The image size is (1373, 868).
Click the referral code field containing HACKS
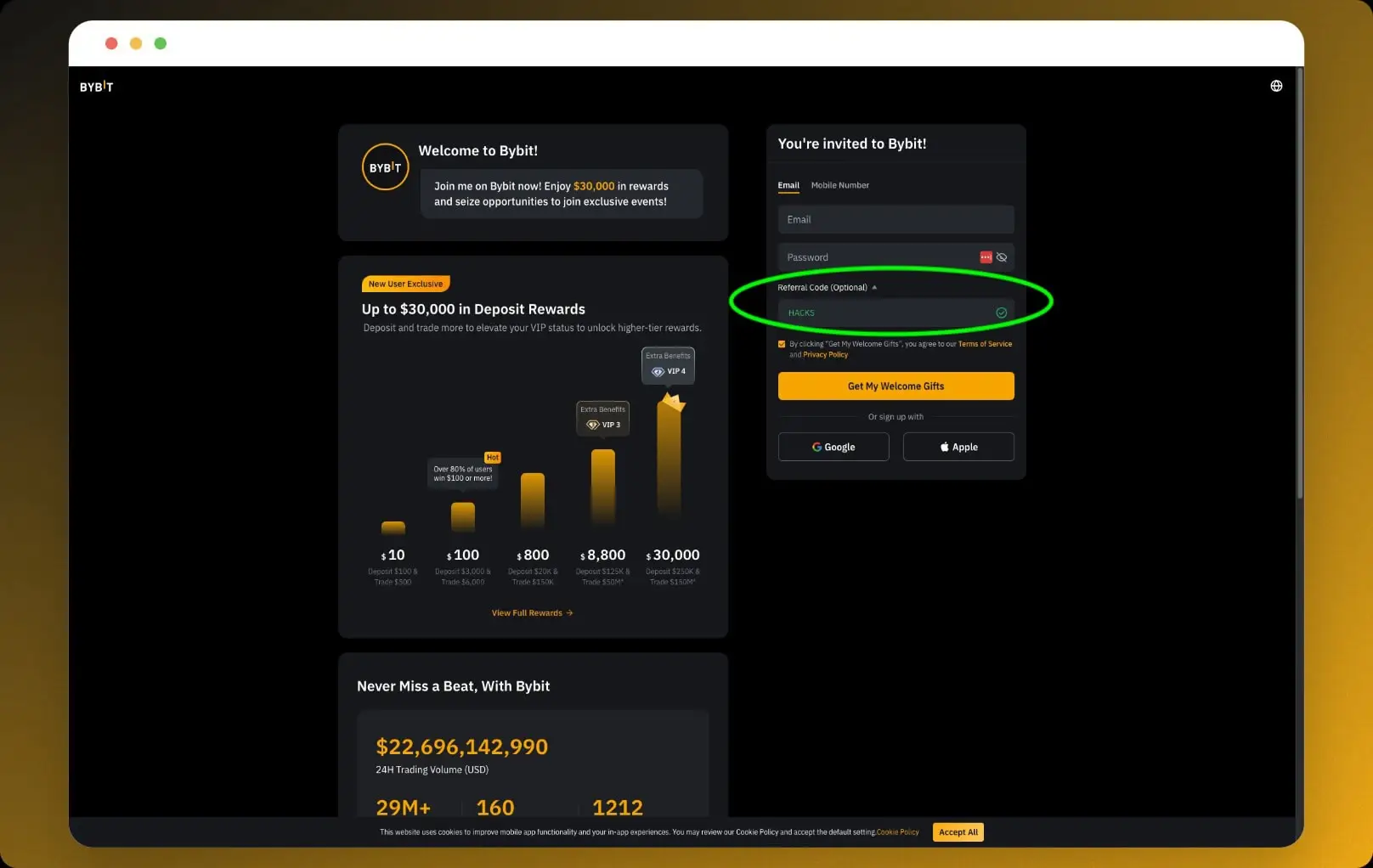click(x=896, y=313)
